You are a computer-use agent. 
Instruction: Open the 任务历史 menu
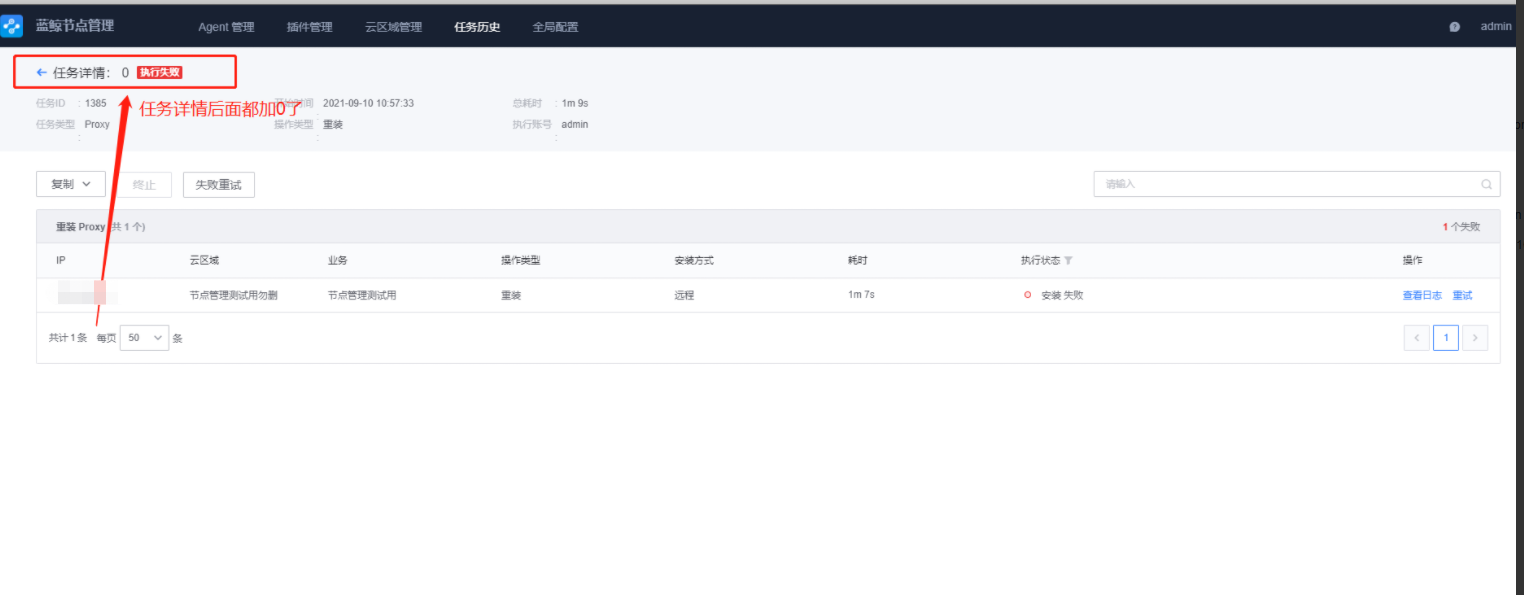click(477, 27)
